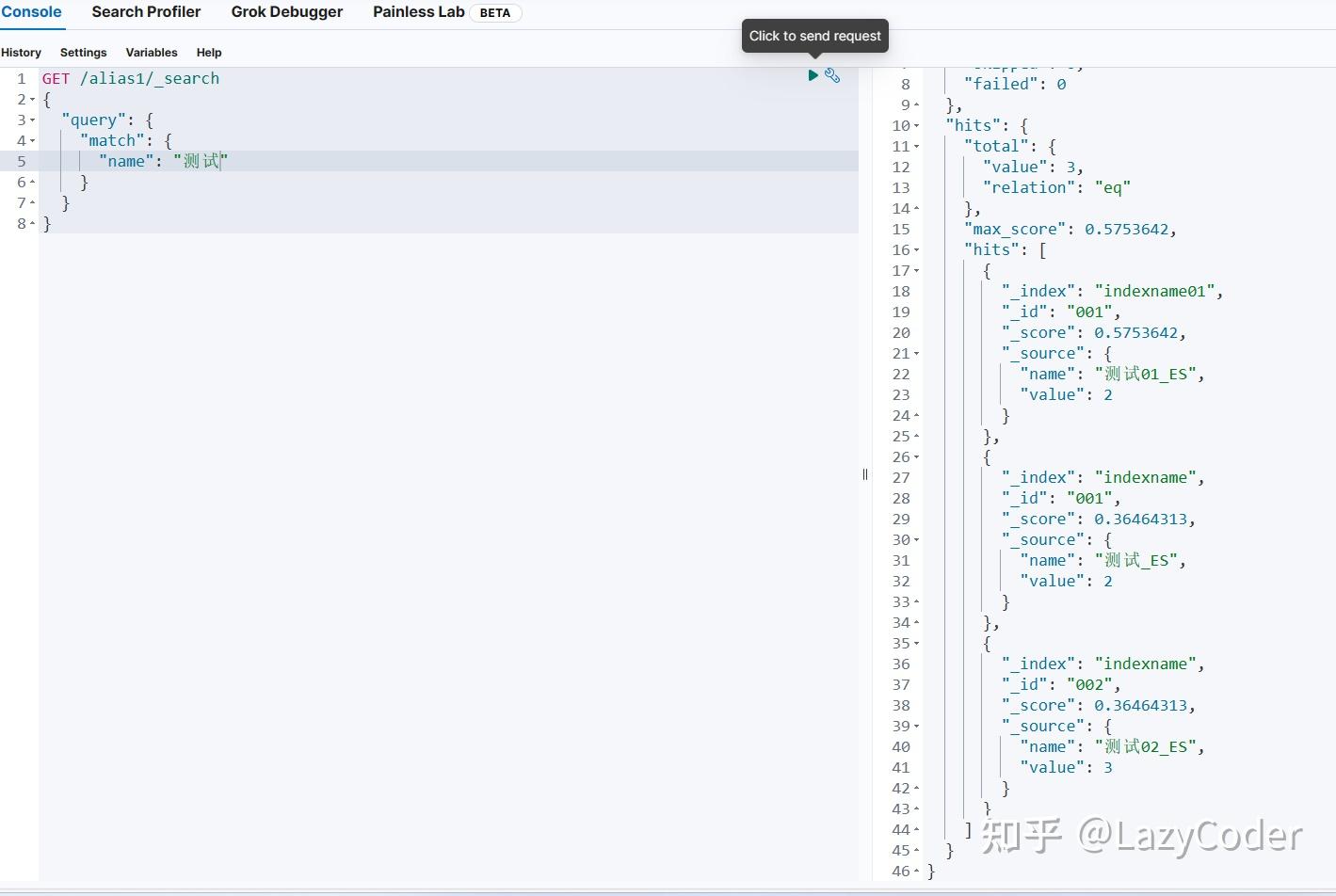Collapse the query object fold arrow on line 3

[34, 120]
